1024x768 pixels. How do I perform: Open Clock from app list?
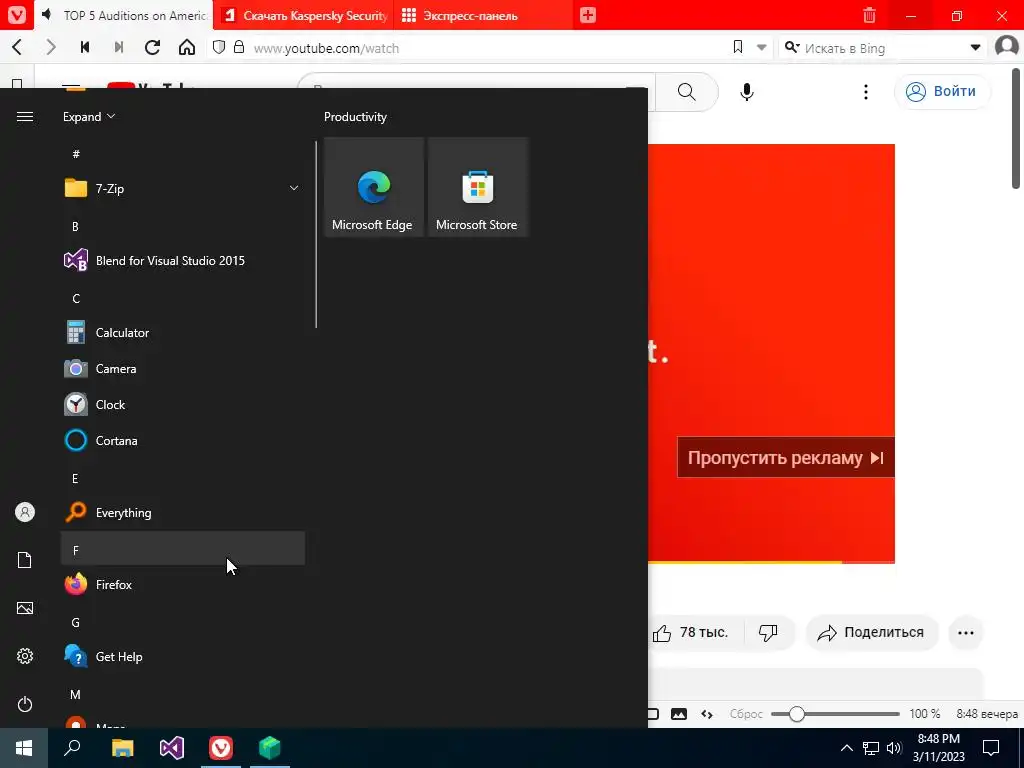tap(183, 404)
